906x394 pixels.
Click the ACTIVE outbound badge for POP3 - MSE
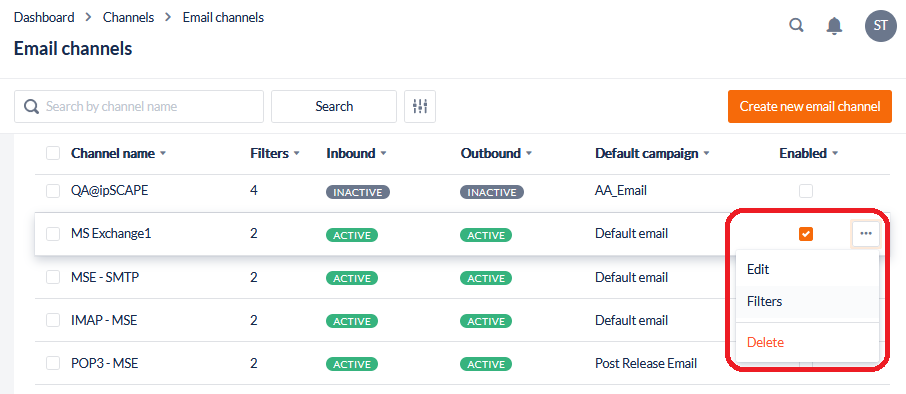pyautogui.click(x=486, y=364)
